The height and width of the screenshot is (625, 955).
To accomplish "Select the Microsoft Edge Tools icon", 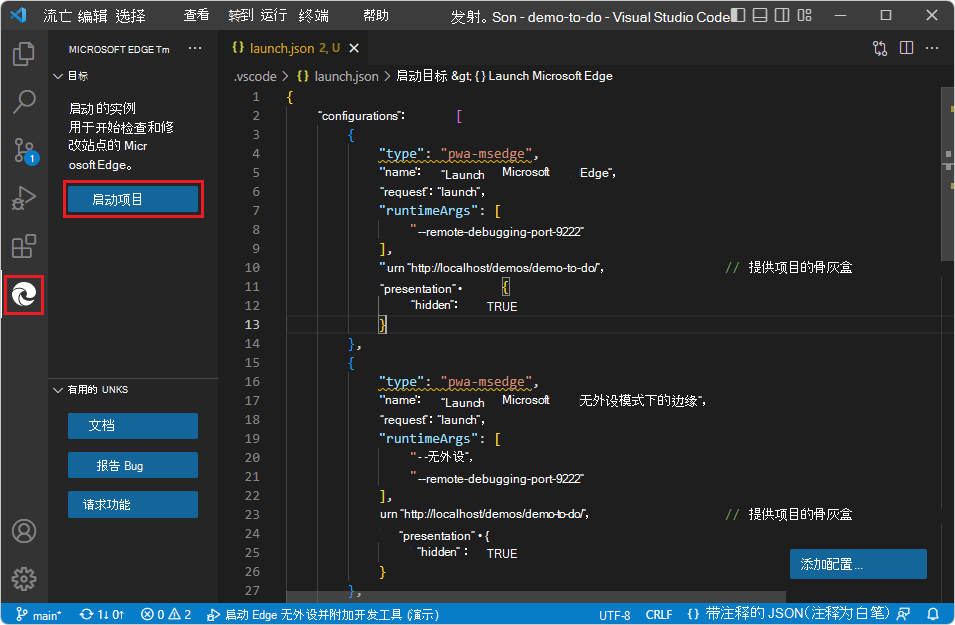I will [x=24, y=295].
